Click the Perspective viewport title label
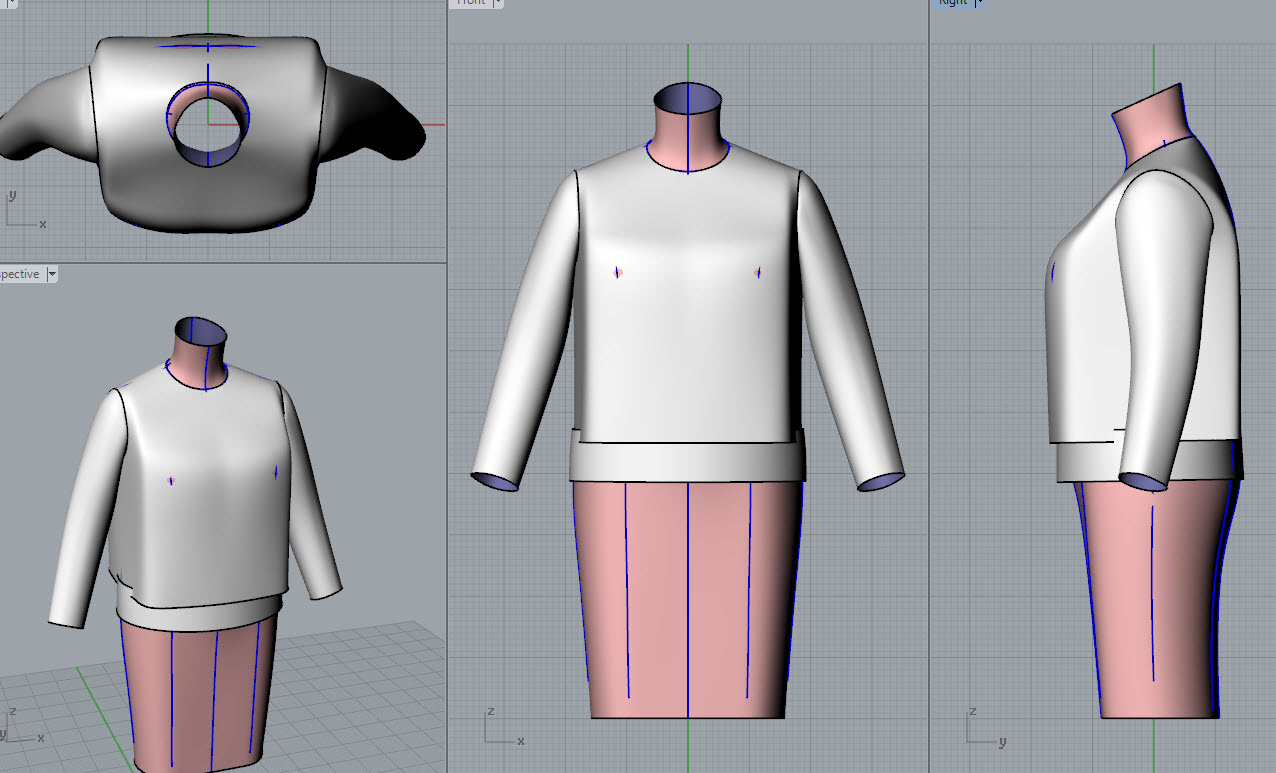Viewport: 1276px width, 773px height. point(20,274)
